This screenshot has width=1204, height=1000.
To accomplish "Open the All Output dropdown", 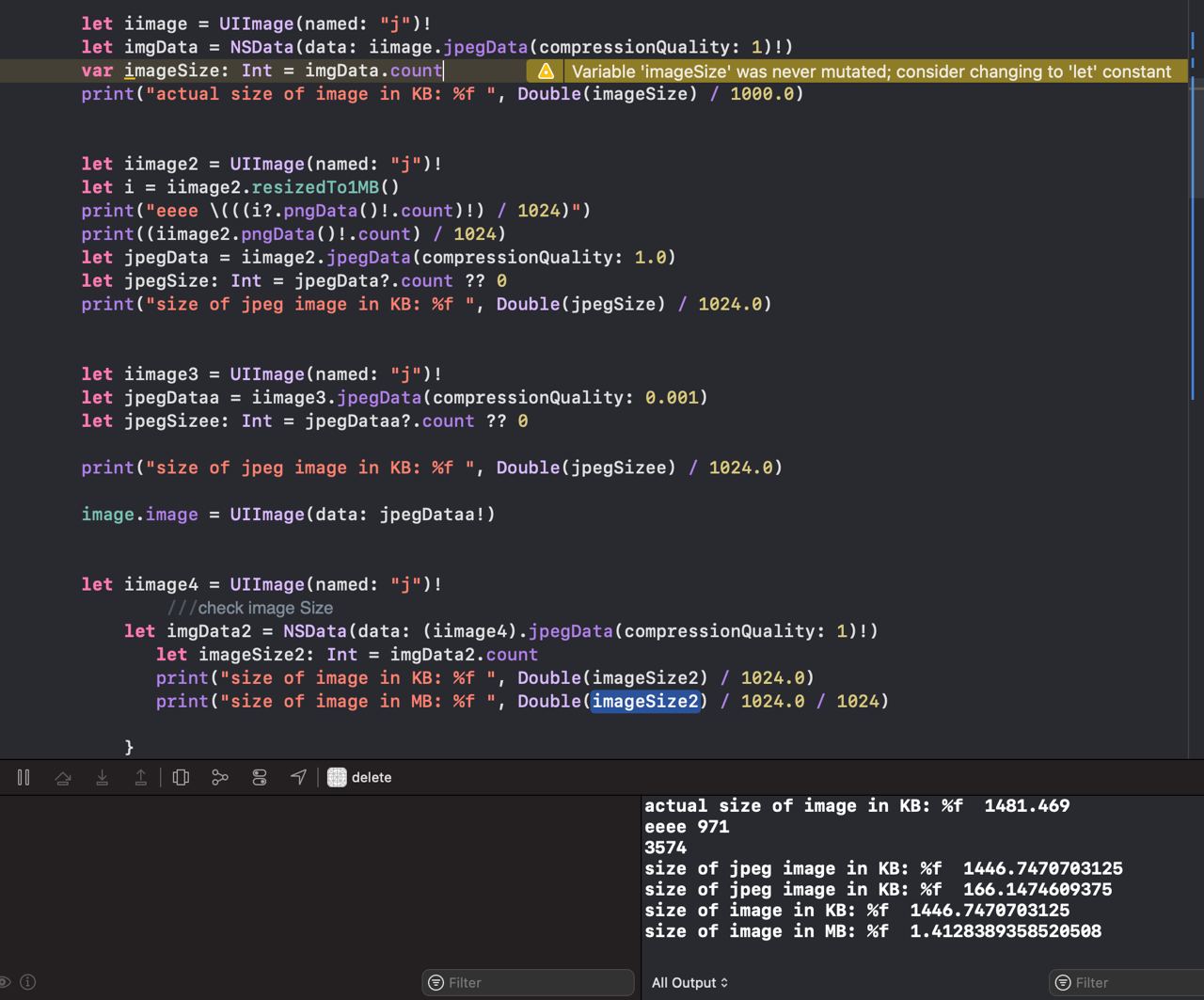I will pyautogui.click(x=689, y=982).
